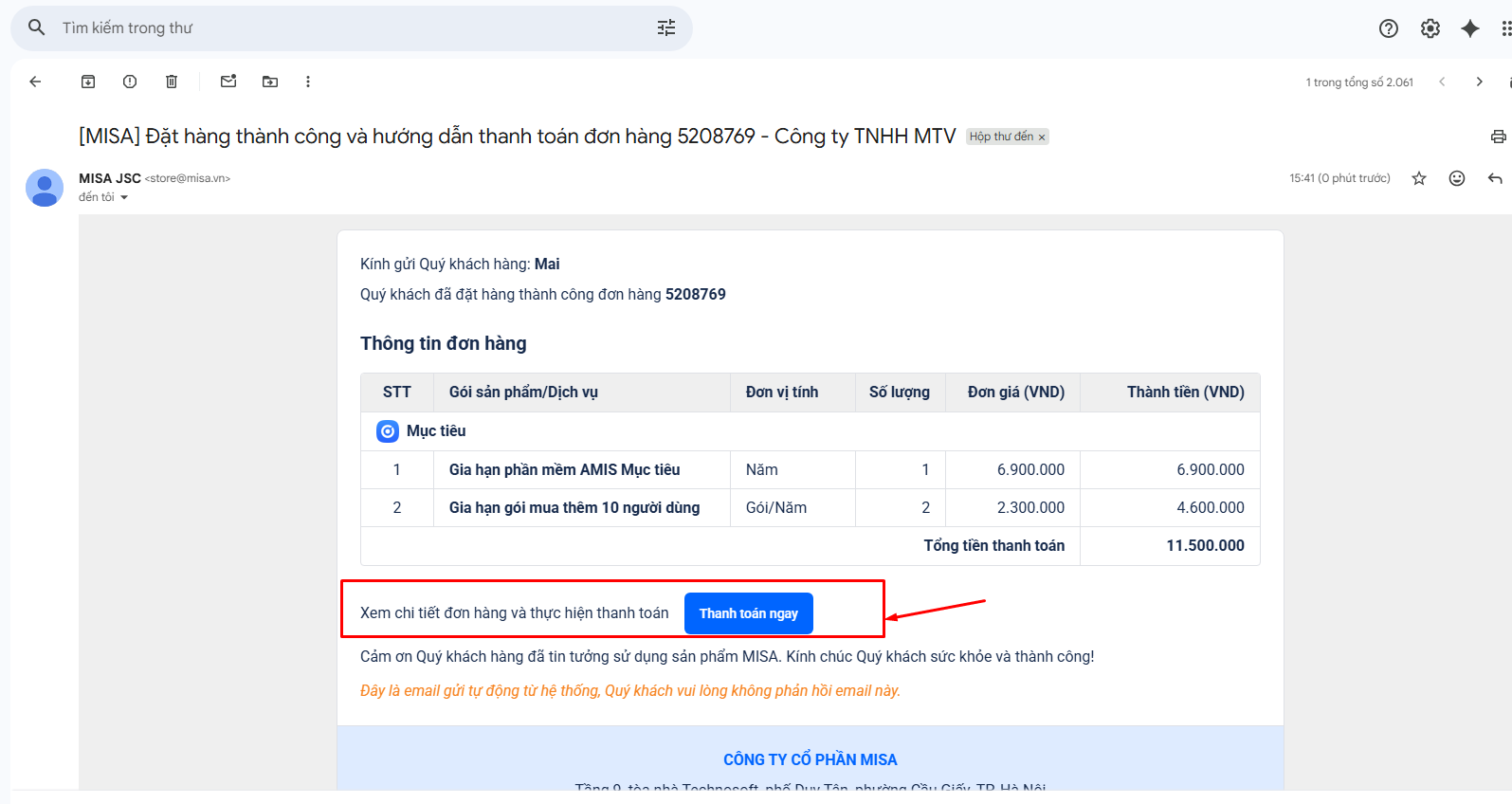Image resolution: width=1512 pixels, height=804 pixels.
Task: Archive this MISA email
Action: tap(88, 82)
